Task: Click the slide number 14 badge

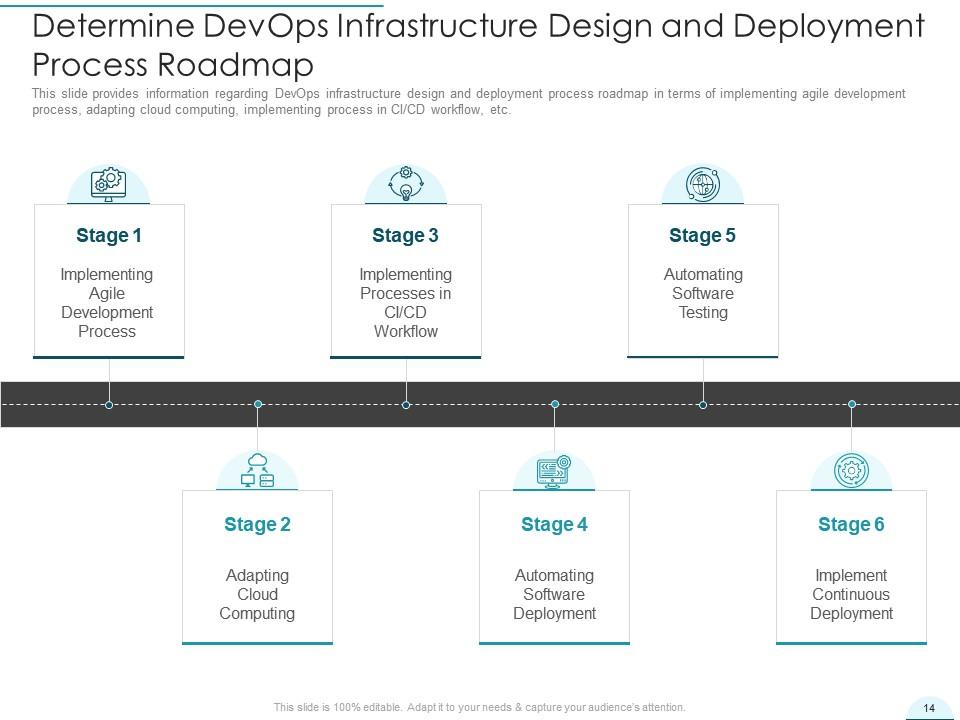Action: coord(931,707)
